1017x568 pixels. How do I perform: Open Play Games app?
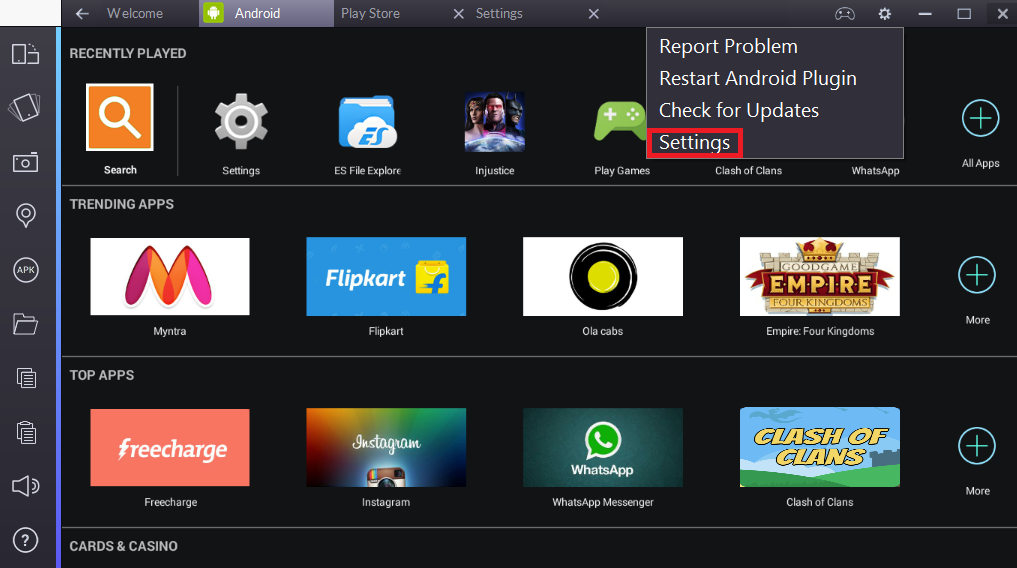tap(620, 122)
